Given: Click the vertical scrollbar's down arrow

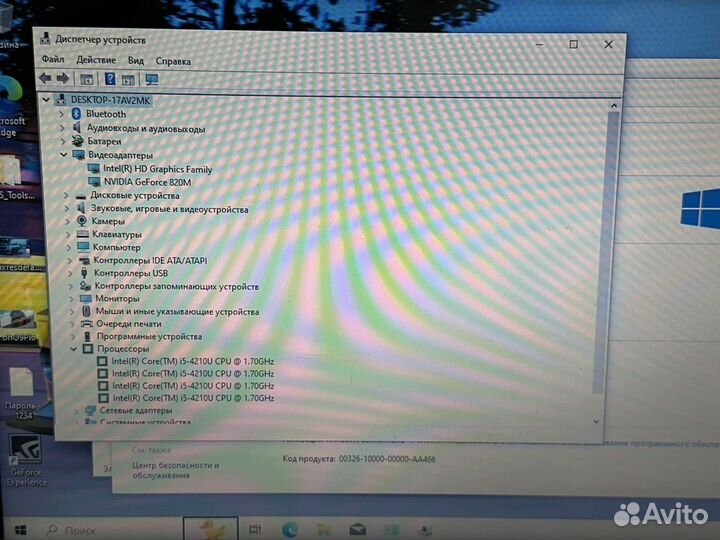Looking at the screenshot, I should tap(597, 421).
